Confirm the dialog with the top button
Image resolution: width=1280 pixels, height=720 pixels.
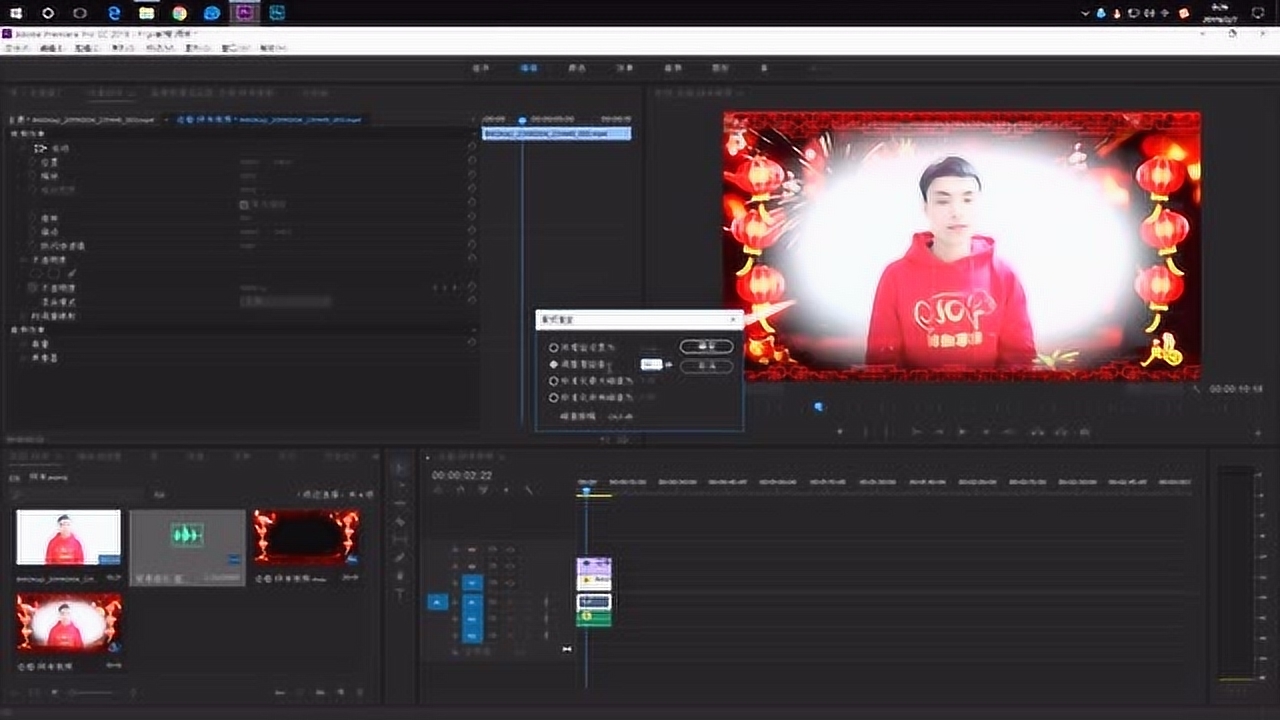tap(706, 347)
